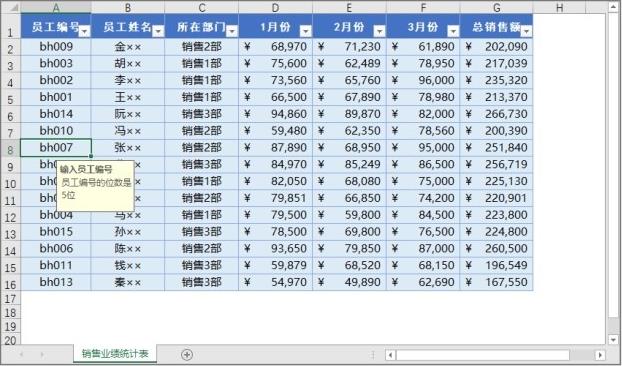Click the horizontal scrollbar left arrow
622x366 pixels.
[390, 355]
